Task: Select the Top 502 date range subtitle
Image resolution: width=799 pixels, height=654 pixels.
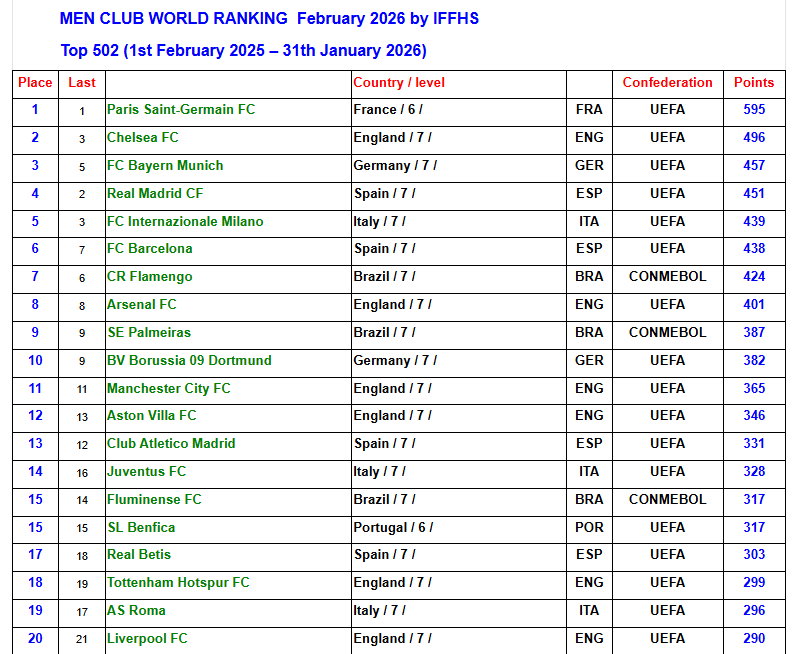Action: pos(243,50)
